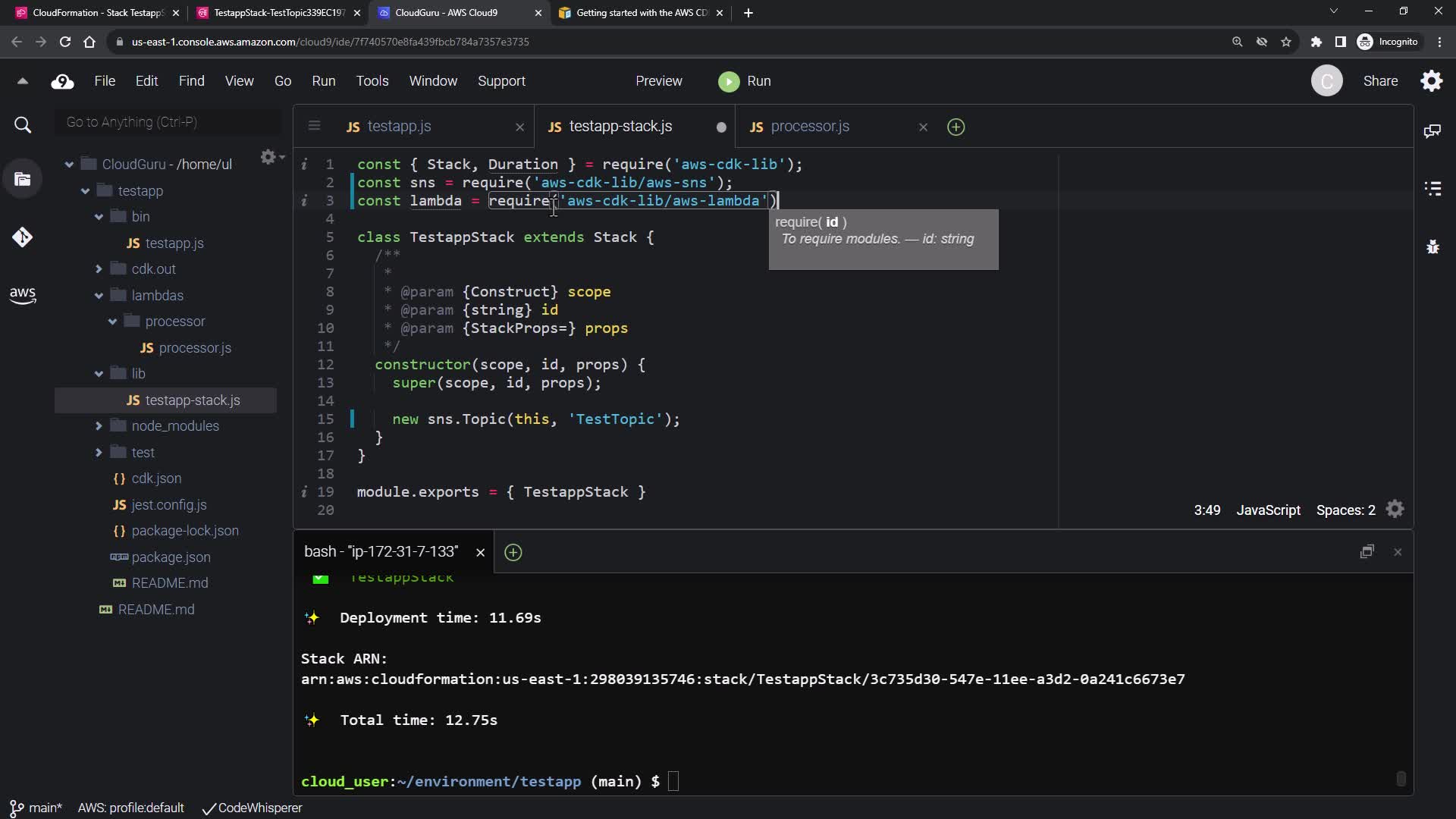
Task: Expand the cdk.out folder
Action: 99,269
